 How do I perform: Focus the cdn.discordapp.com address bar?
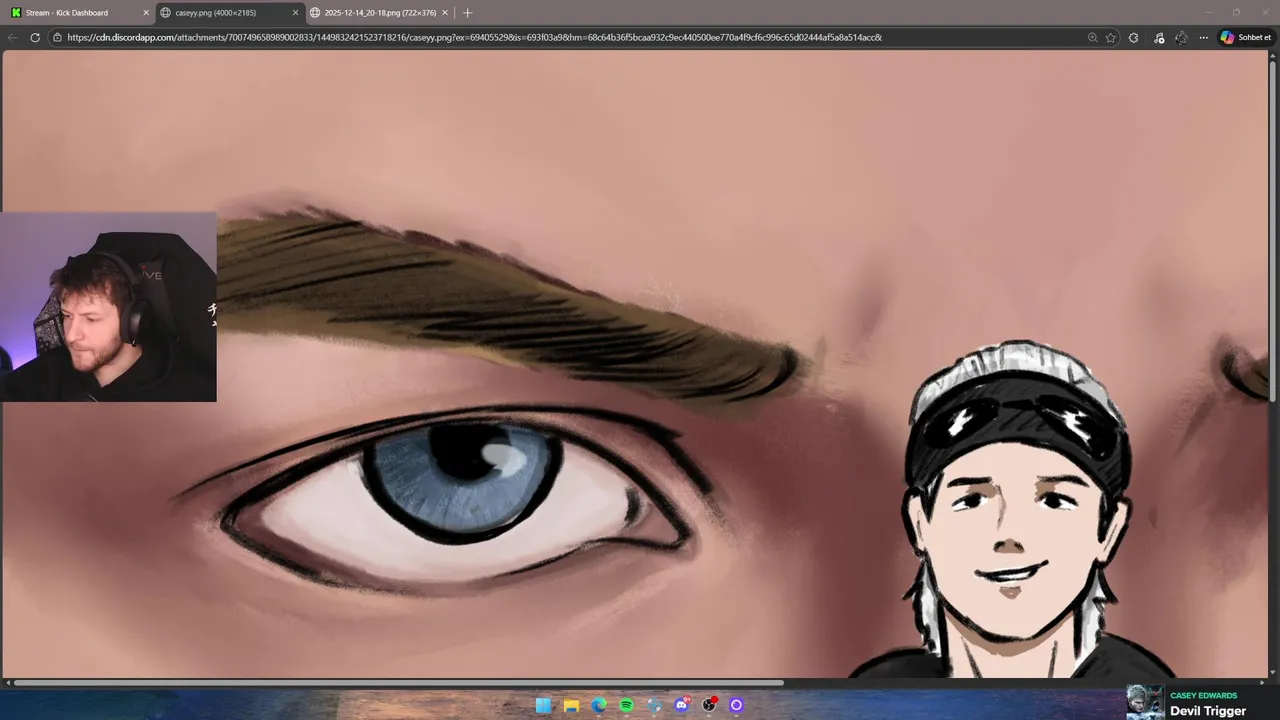474,37
